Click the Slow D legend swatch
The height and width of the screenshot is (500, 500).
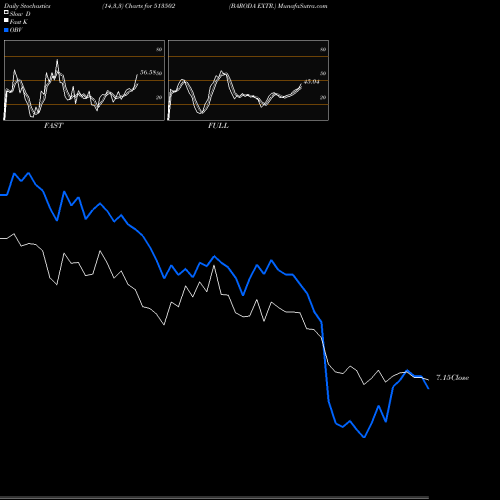[x=6, y=12]
